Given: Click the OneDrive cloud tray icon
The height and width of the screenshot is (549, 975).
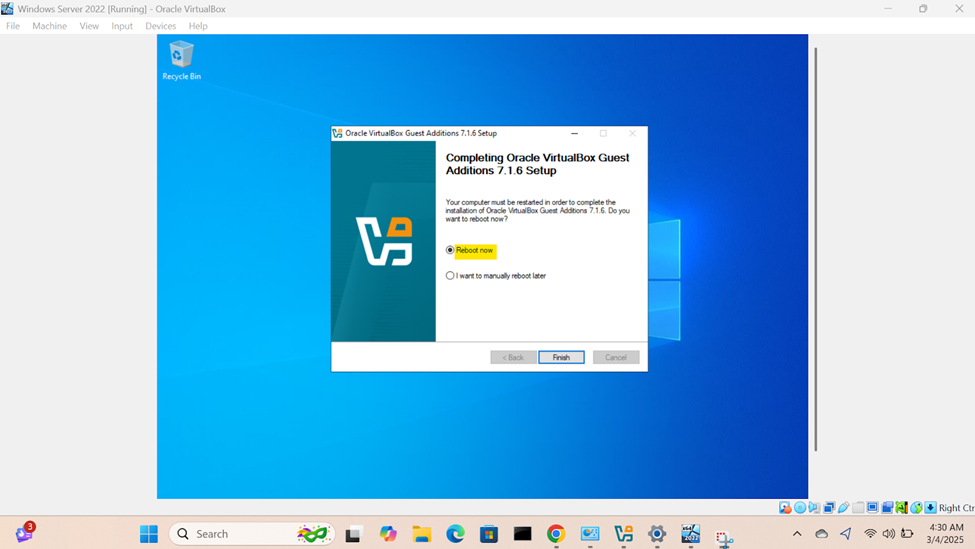Looking at the screenshot, I should click(821, 533).
